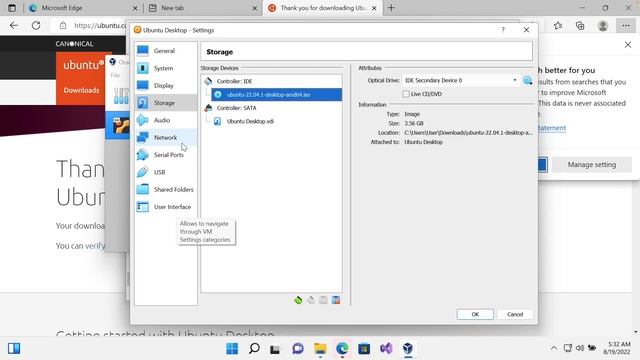Click Downloads on the Ubuntu page
The width and height of the screenshot is (640, 360).
(x=81, y=90)
